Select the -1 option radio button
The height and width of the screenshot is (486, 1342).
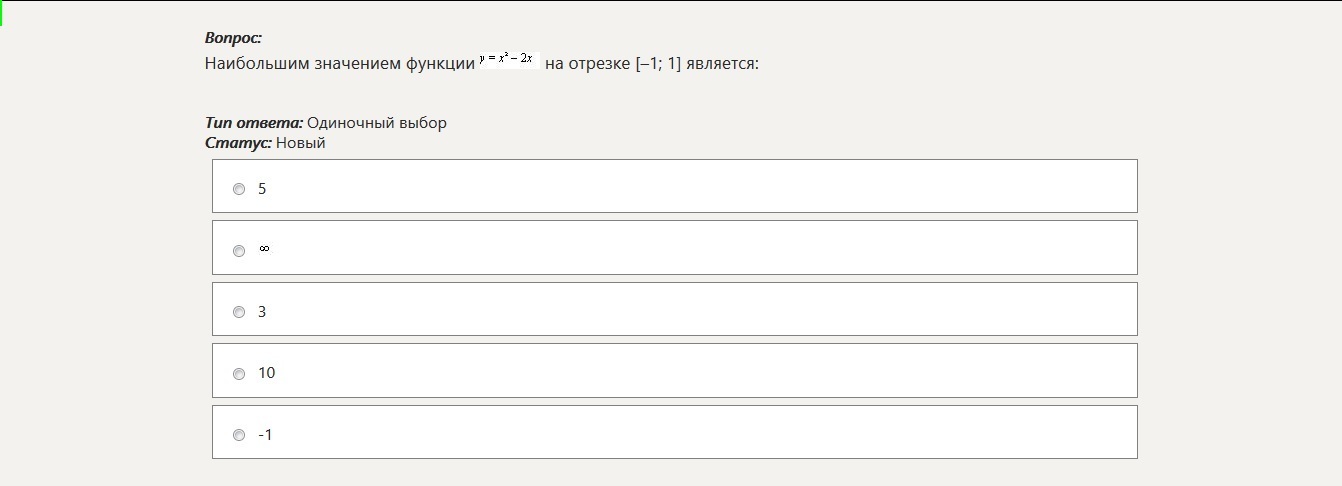(239, 435)
